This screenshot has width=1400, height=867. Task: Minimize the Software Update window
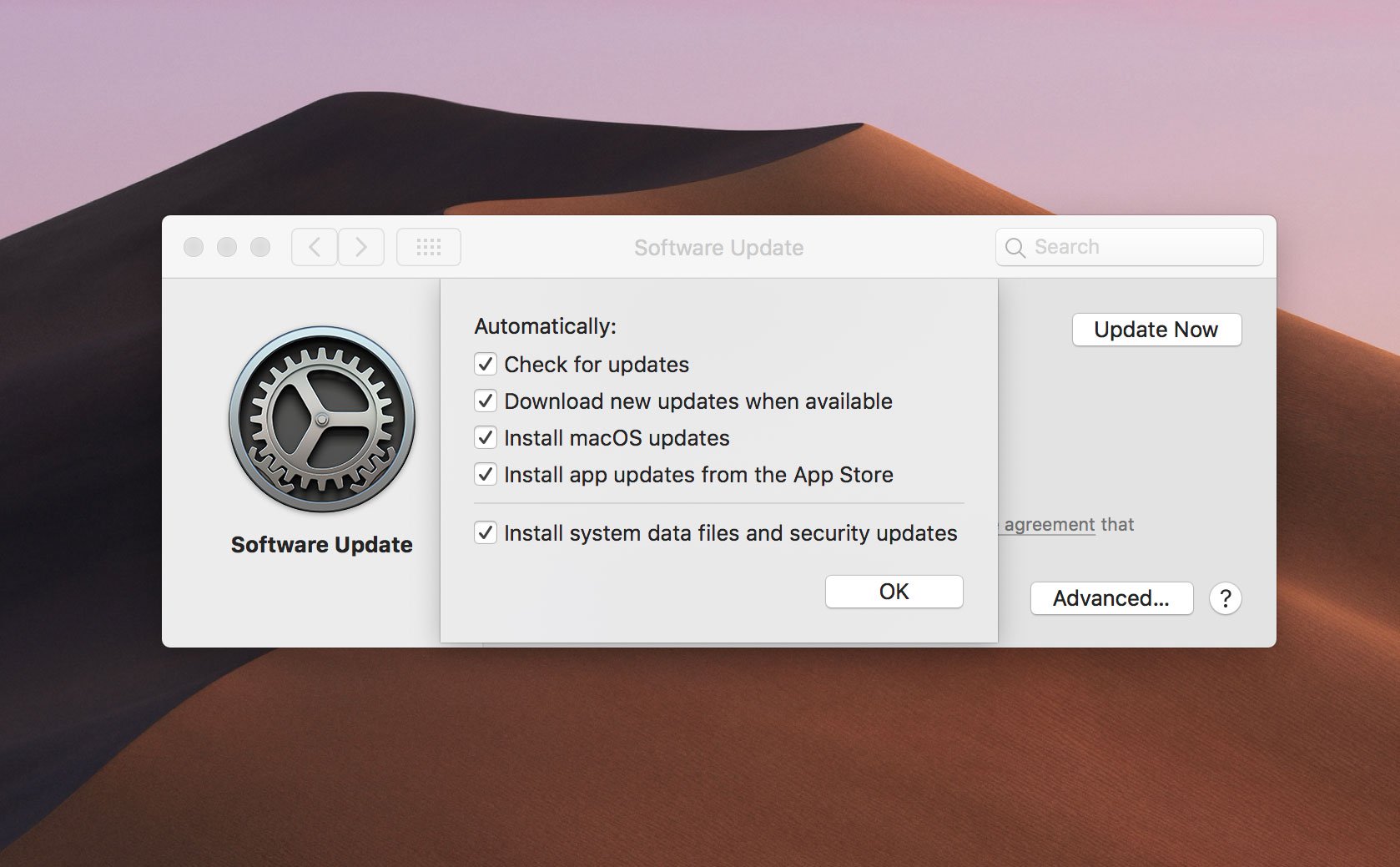227,247
